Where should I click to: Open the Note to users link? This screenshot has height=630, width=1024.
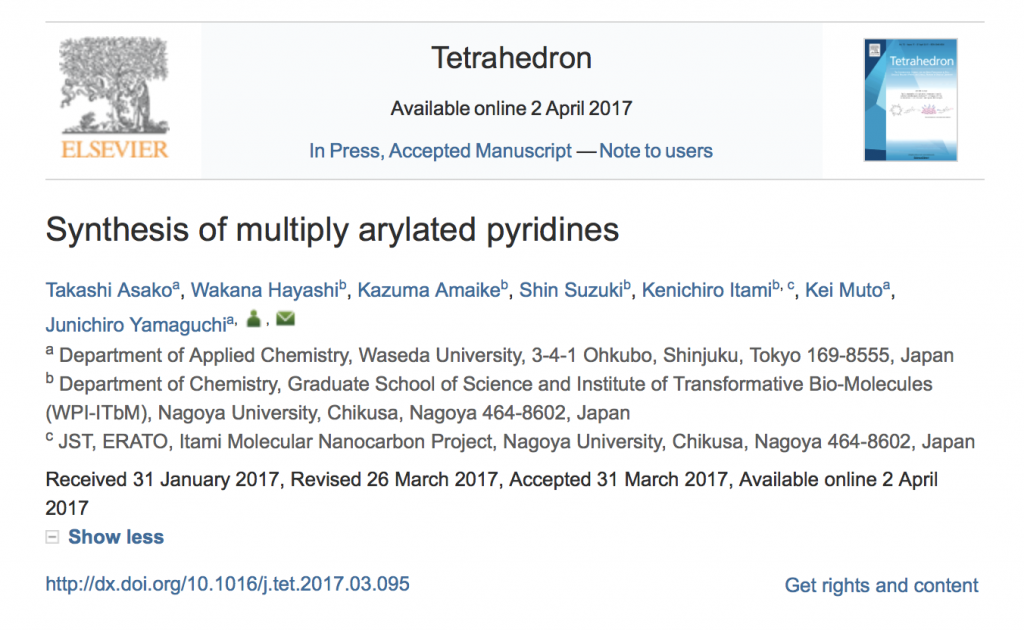(656, 151)
